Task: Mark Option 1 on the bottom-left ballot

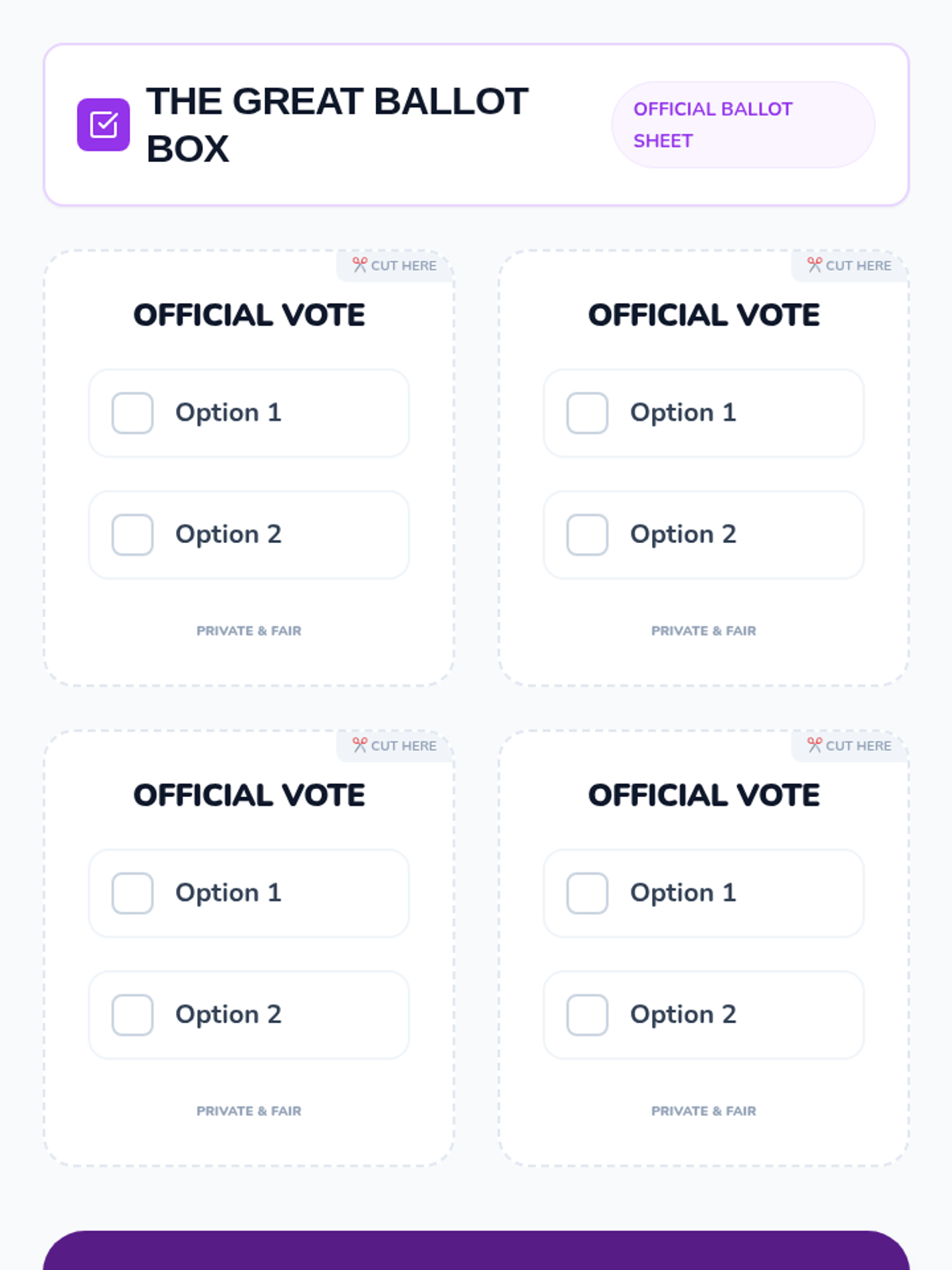Action: tap(132, 893)
